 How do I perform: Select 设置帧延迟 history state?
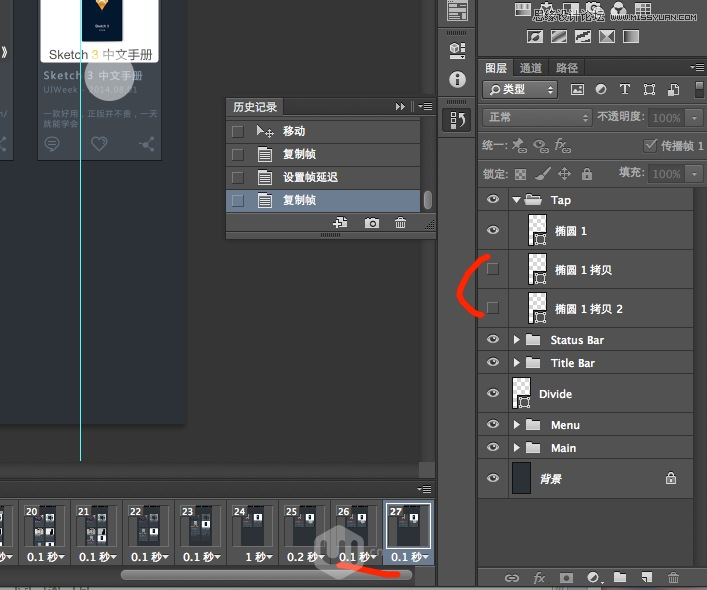coord(323,177)
